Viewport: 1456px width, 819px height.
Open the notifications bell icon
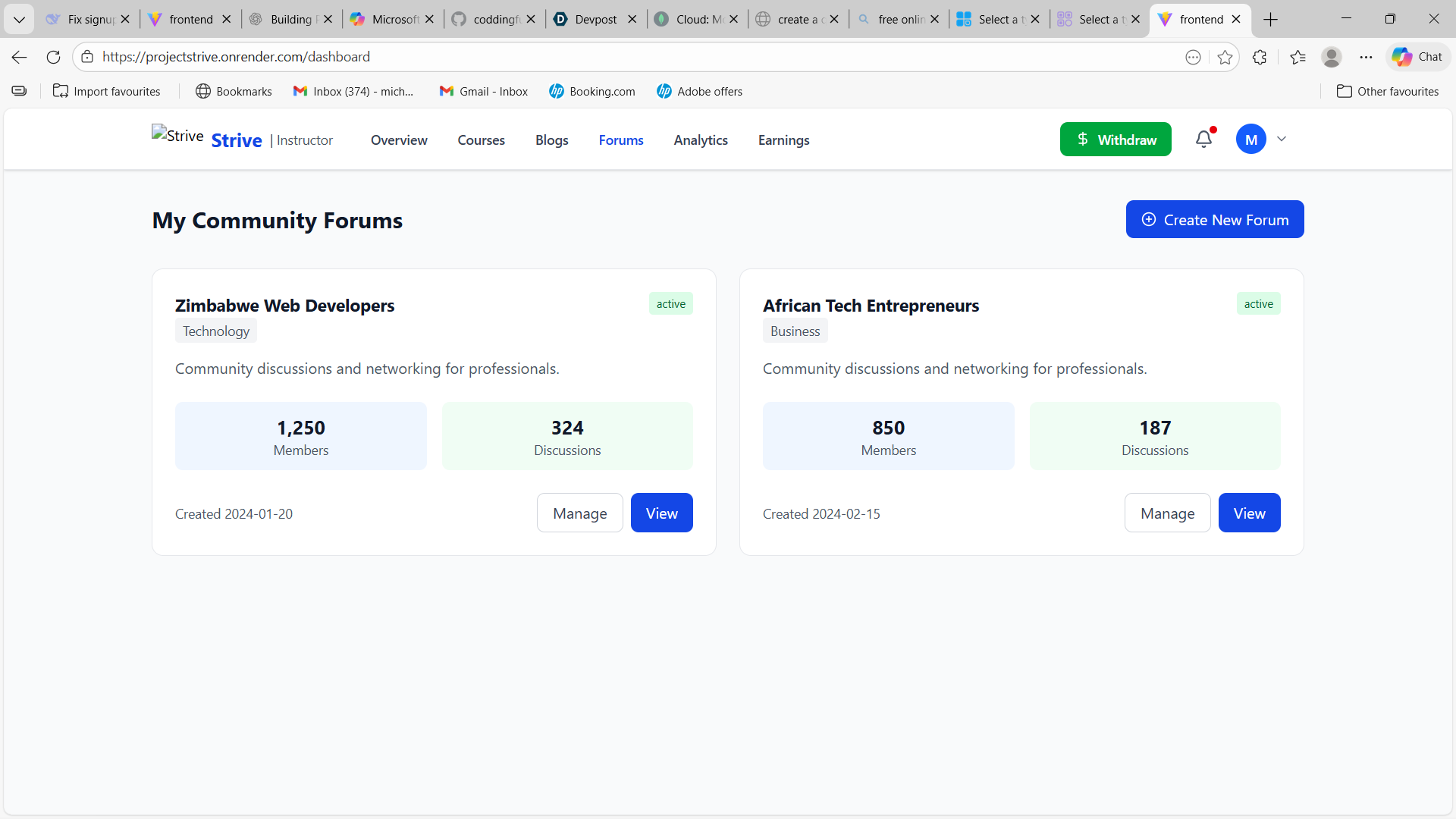coord(1203,140)
